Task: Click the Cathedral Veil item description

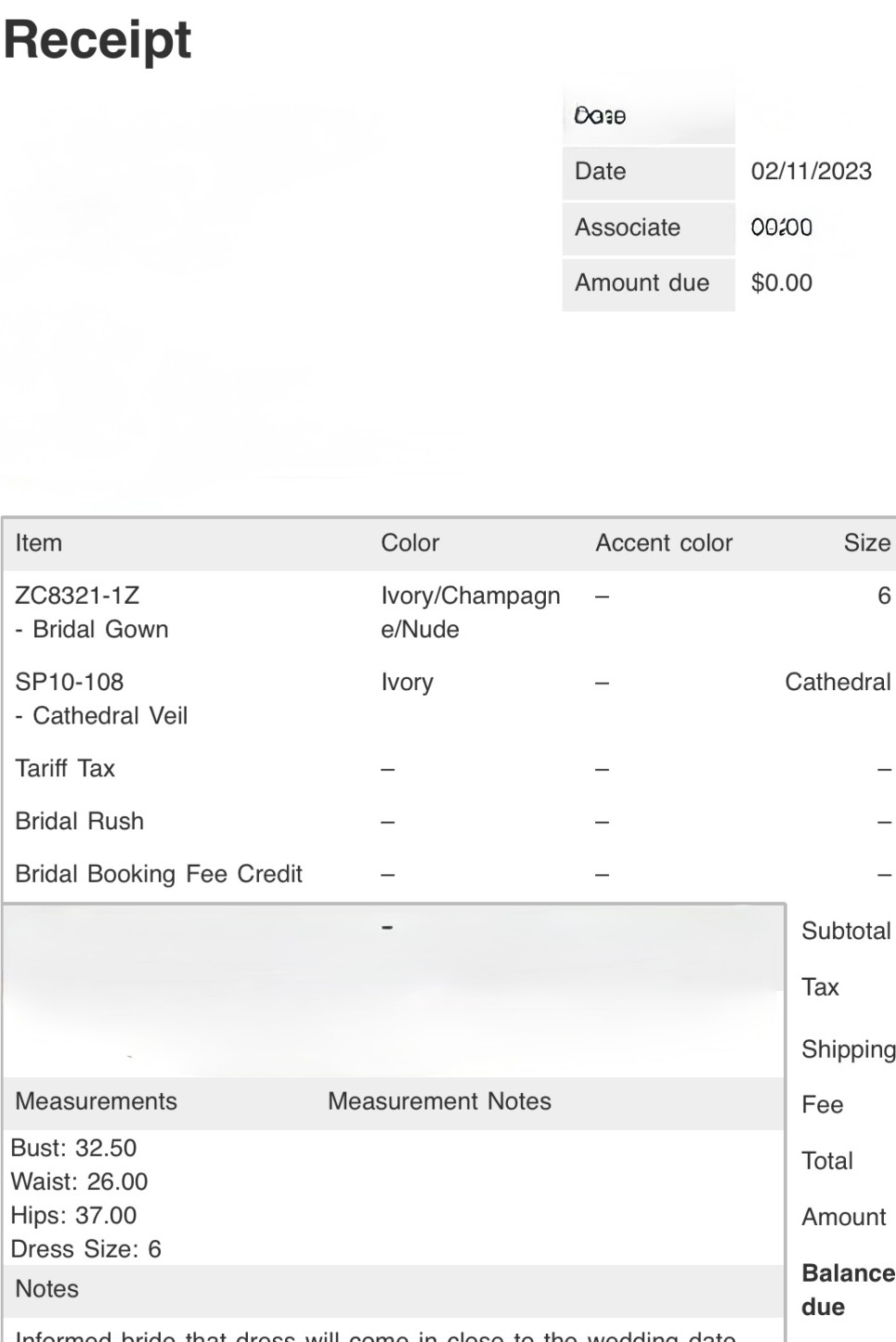Action: tap(101, 716)
